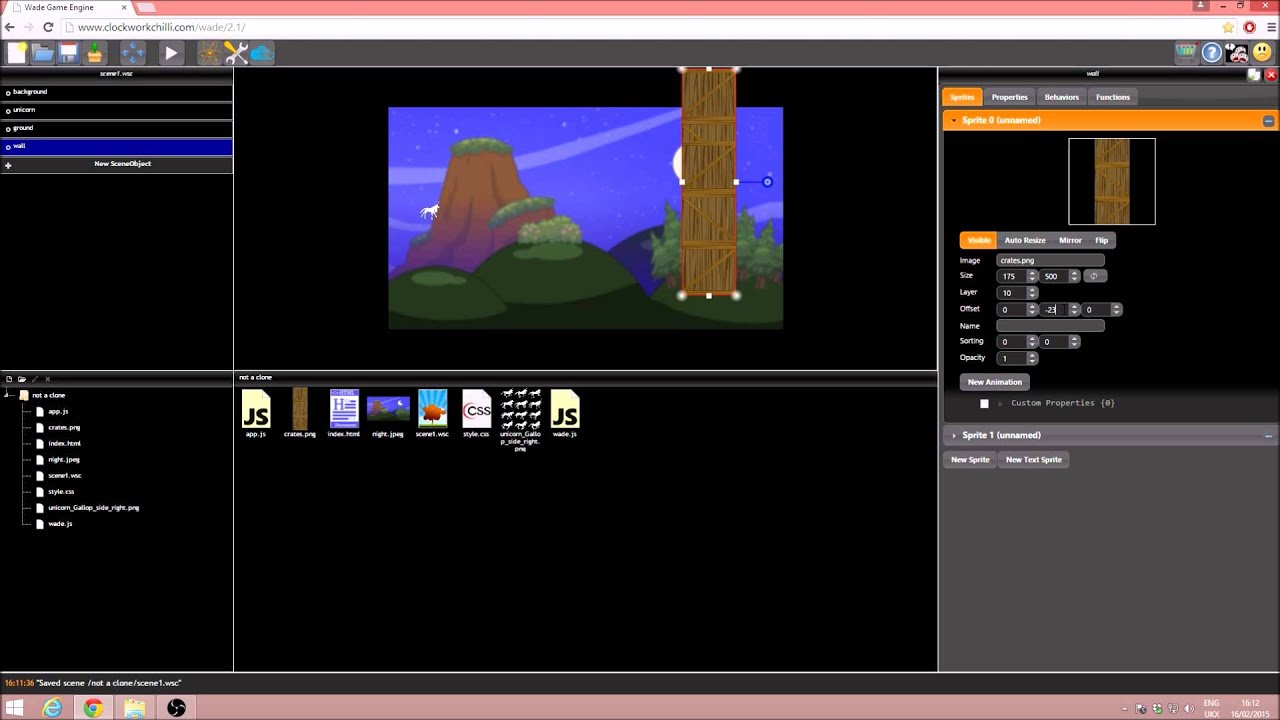Select crates.png thumbnail in asset browser
Image resolution: width=1280 pixels, height=720 pixels.
tap(300, 414)
